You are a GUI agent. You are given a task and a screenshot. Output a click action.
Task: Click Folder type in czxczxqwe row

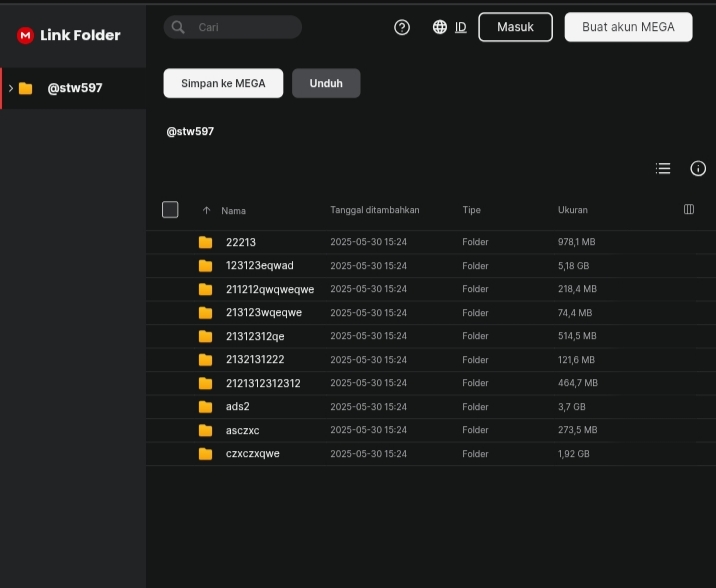tap(475, 454)
